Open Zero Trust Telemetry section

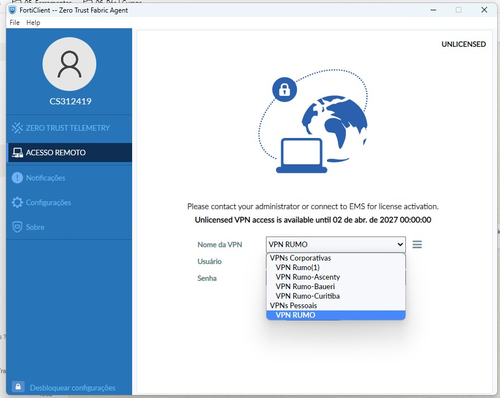coord(69,128)
